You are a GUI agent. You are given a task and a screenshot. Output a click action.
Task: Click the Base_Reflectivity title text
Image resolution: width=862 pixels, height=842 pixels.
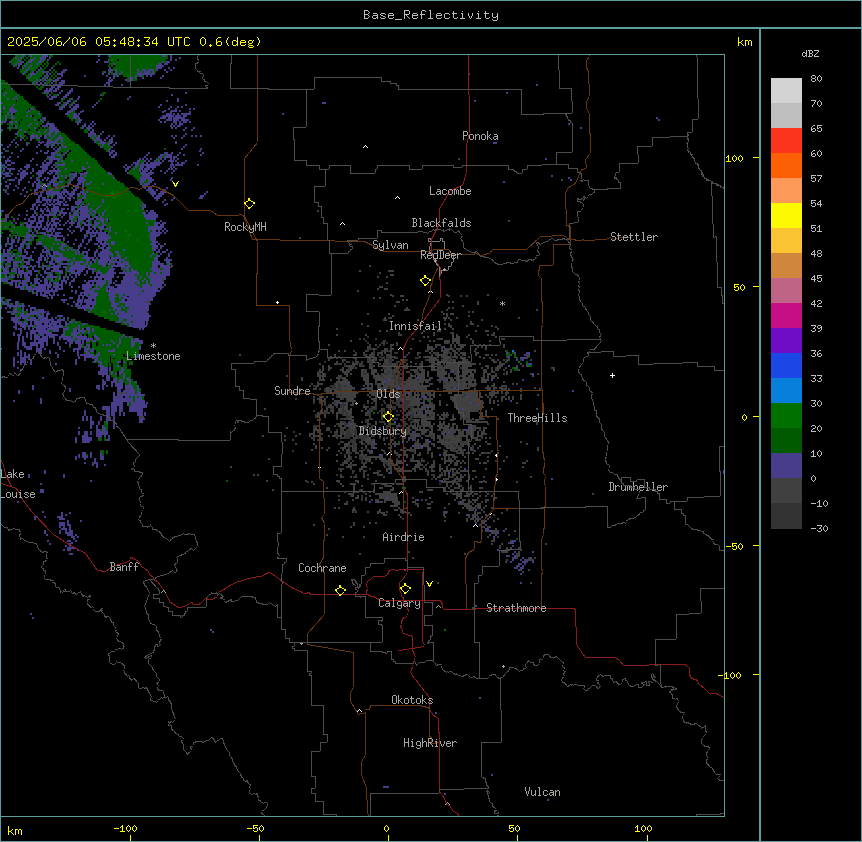(x=431, y=15)
